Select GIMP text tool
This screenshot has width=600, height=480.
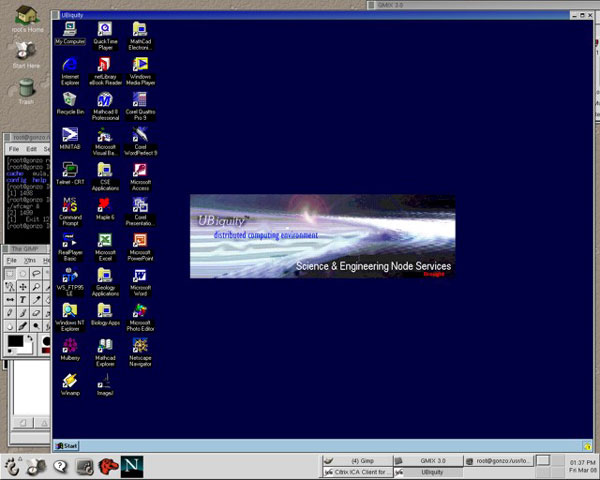pyautogui.click(x=23, y=300)
